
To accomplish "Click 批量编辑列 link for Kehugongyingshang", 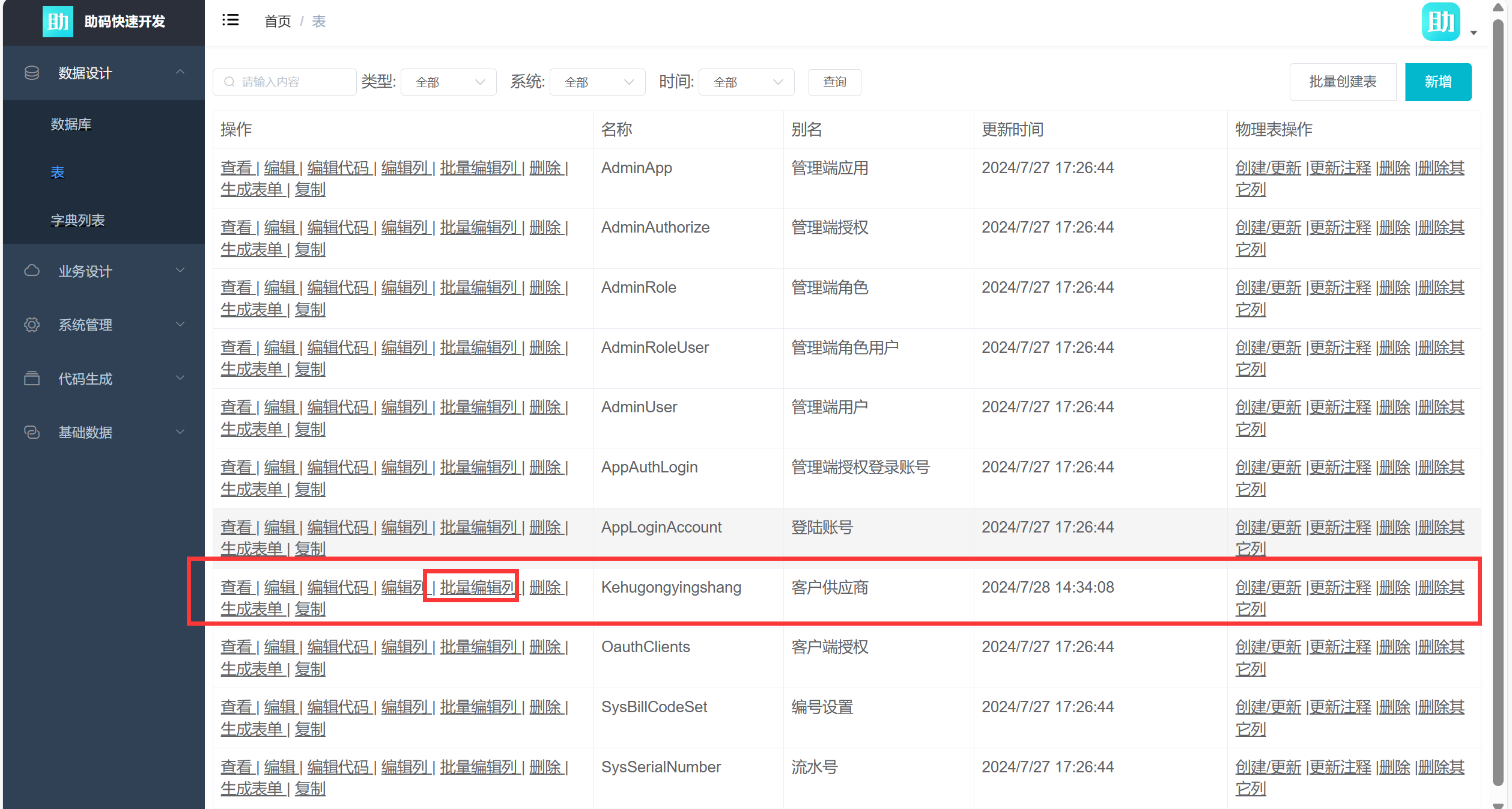I will click(x=478, y=587).
